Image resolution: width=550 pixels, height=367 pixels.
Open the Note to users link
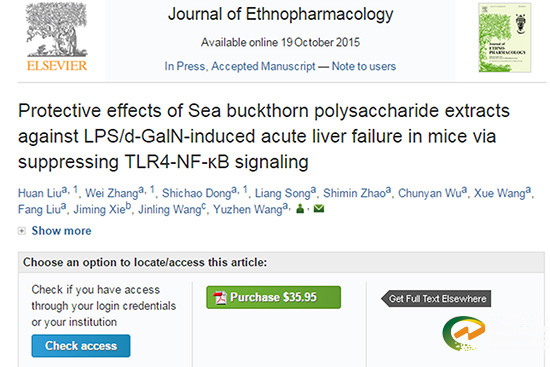point(364,66)
